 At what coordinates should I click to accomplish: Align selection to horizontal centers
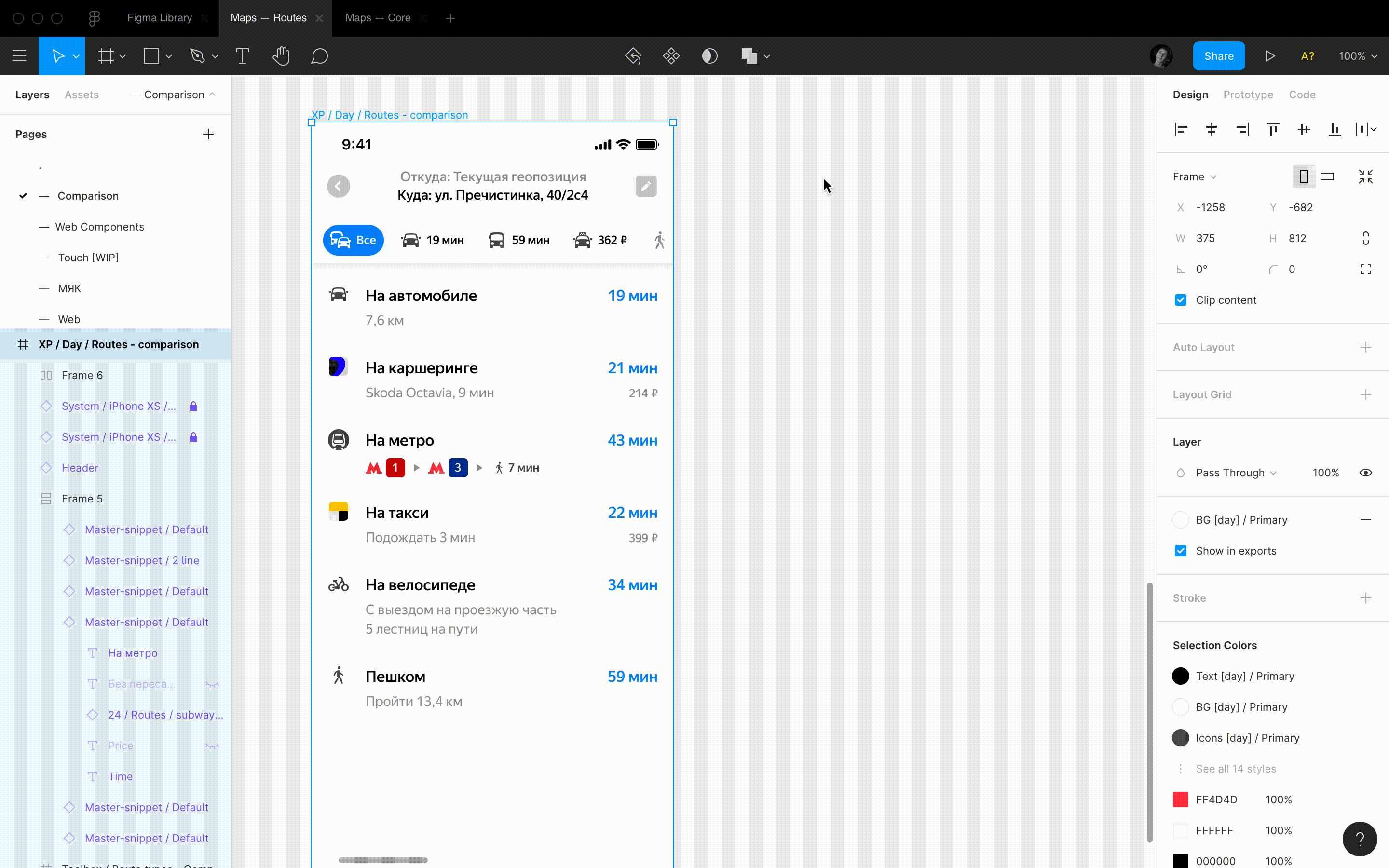pyautogui.click(x=1211, y=129)
